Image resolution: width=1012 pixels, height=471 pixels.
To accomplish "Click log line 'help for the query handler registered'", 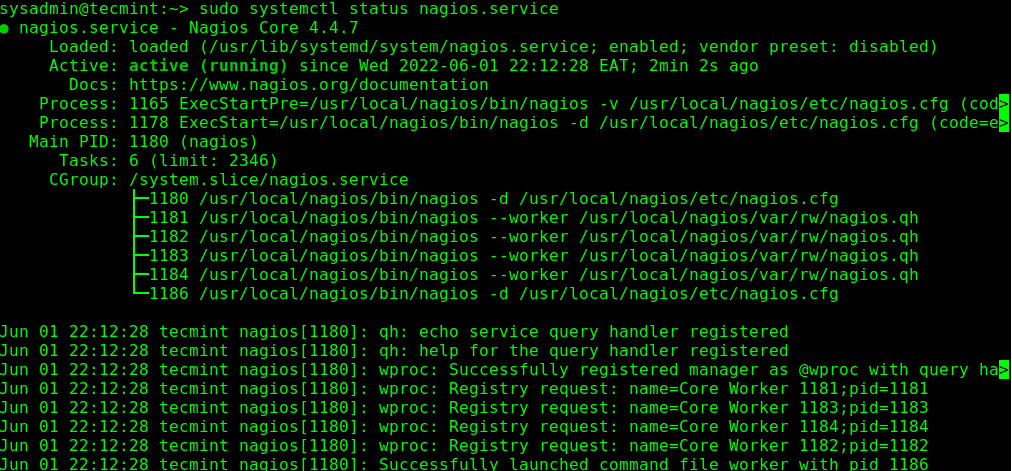I will 394,352.
